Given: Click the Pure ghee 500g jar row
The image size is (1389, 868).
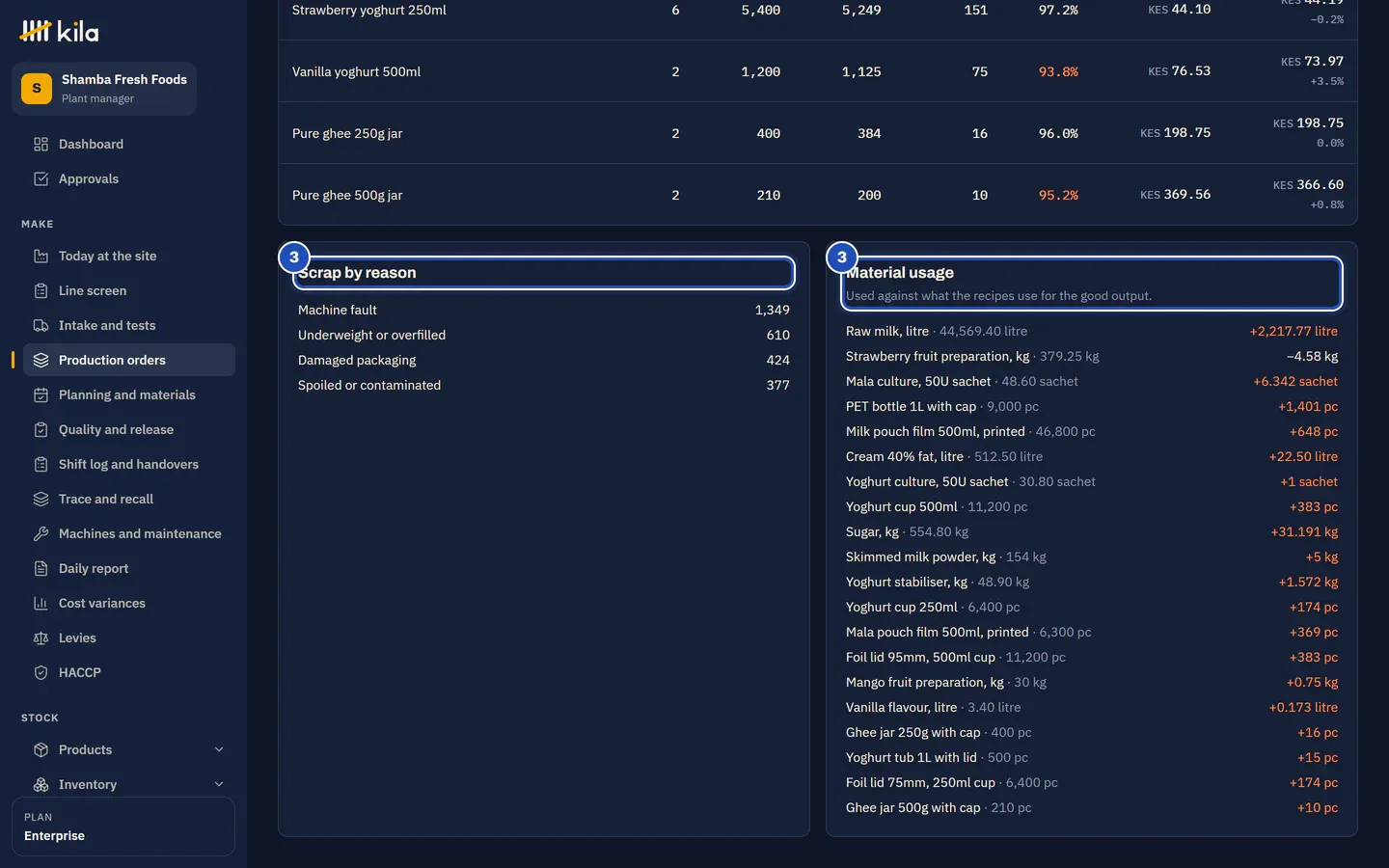Looking at the screenshot, I should coord(818,195).
